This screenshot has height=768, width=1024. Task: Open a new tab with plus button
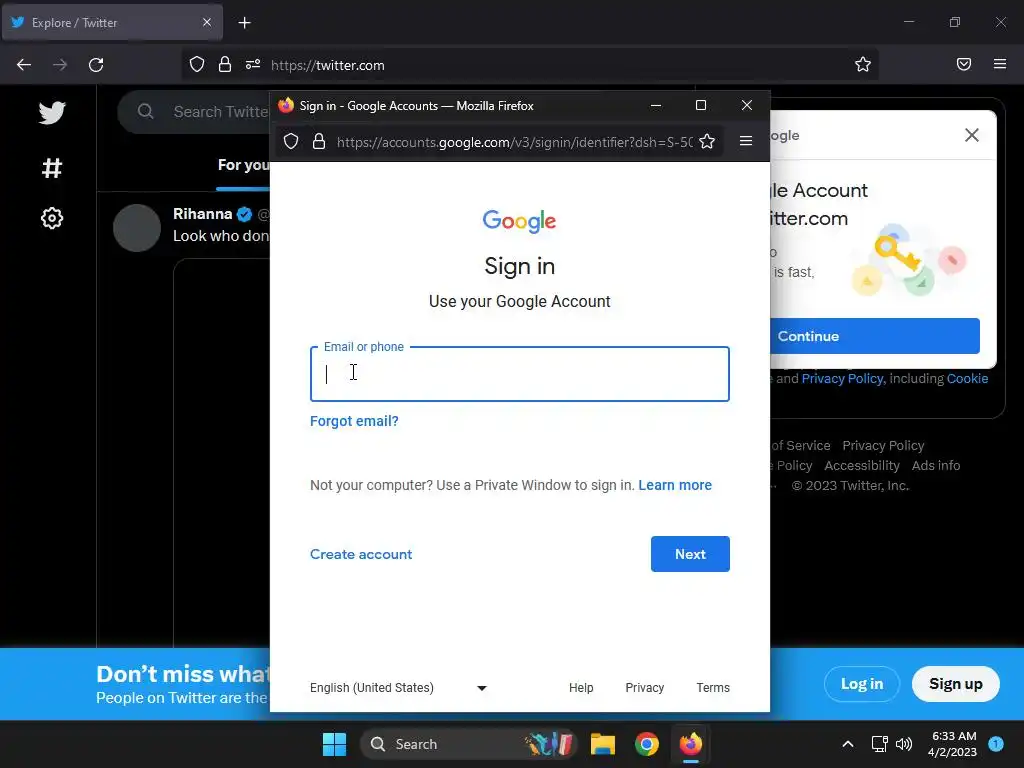pyautogui.click(x=244, y=23)
